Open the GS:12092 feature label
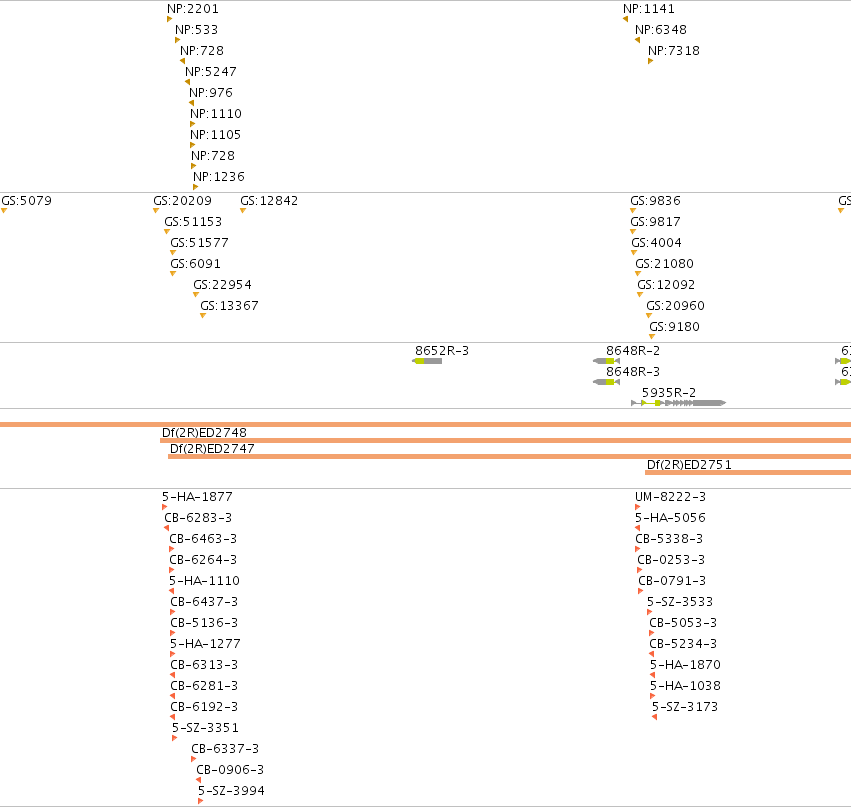This screenshot has width=851, height=807. (x=666, y=284)
